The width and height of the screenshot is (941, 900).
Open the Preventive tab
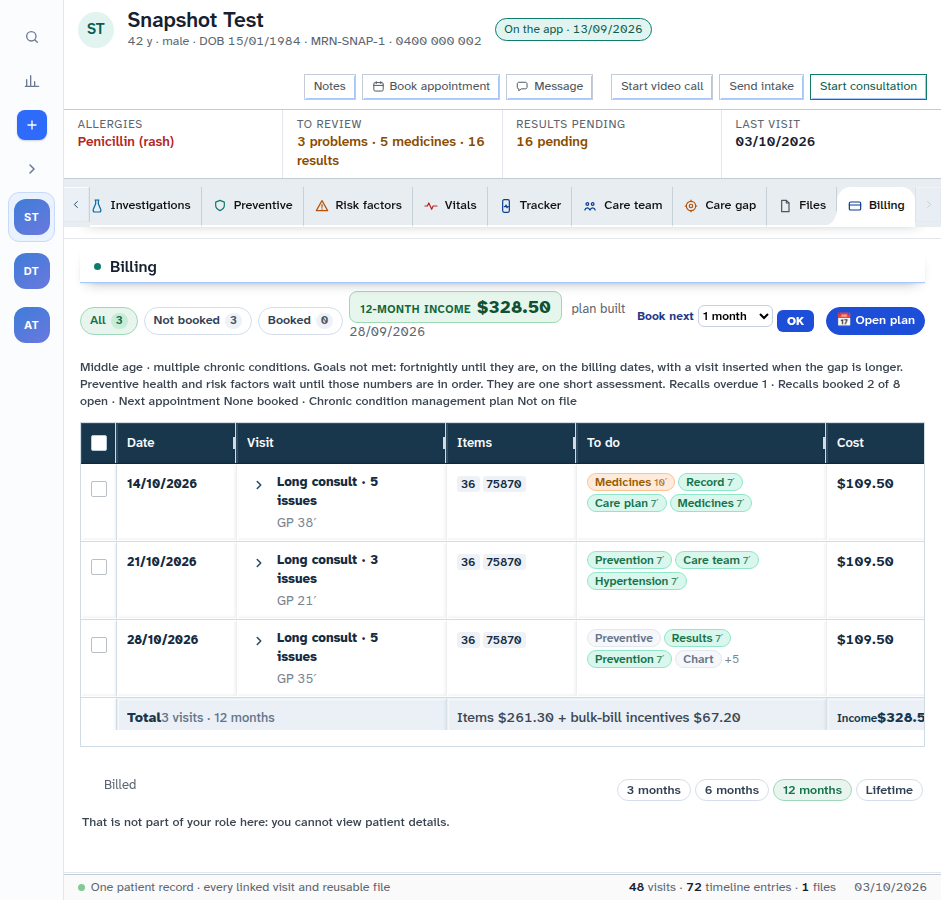click(253, 205)
